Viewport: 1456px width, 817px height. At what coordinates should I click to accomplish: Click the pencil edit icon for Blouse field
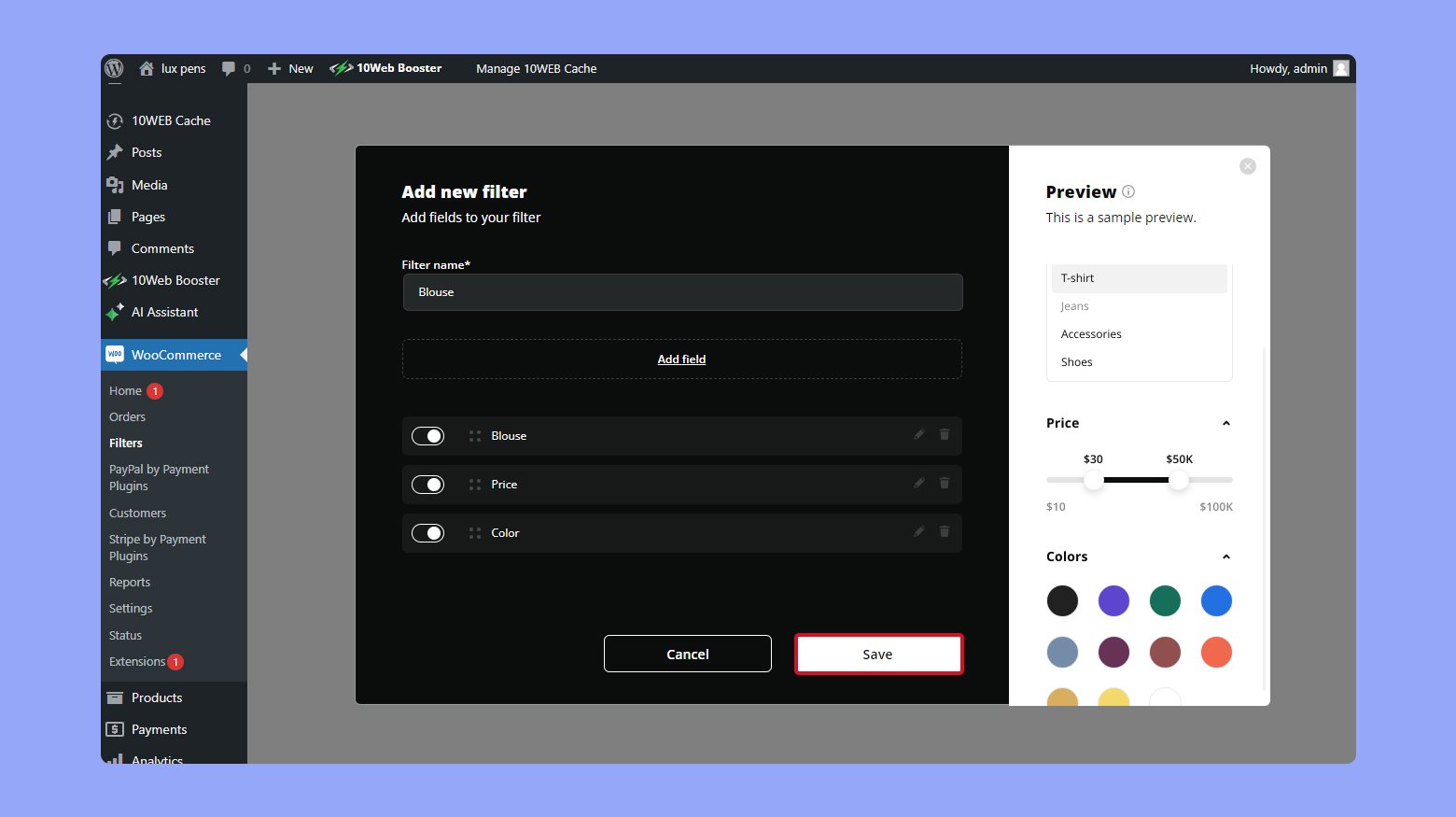[x=919, y=434]
